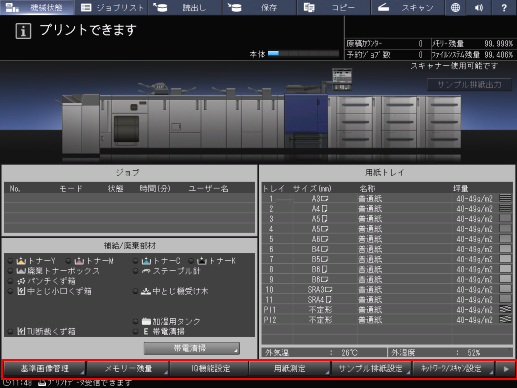Click the 原稿カウンター field

pos(388,44)
